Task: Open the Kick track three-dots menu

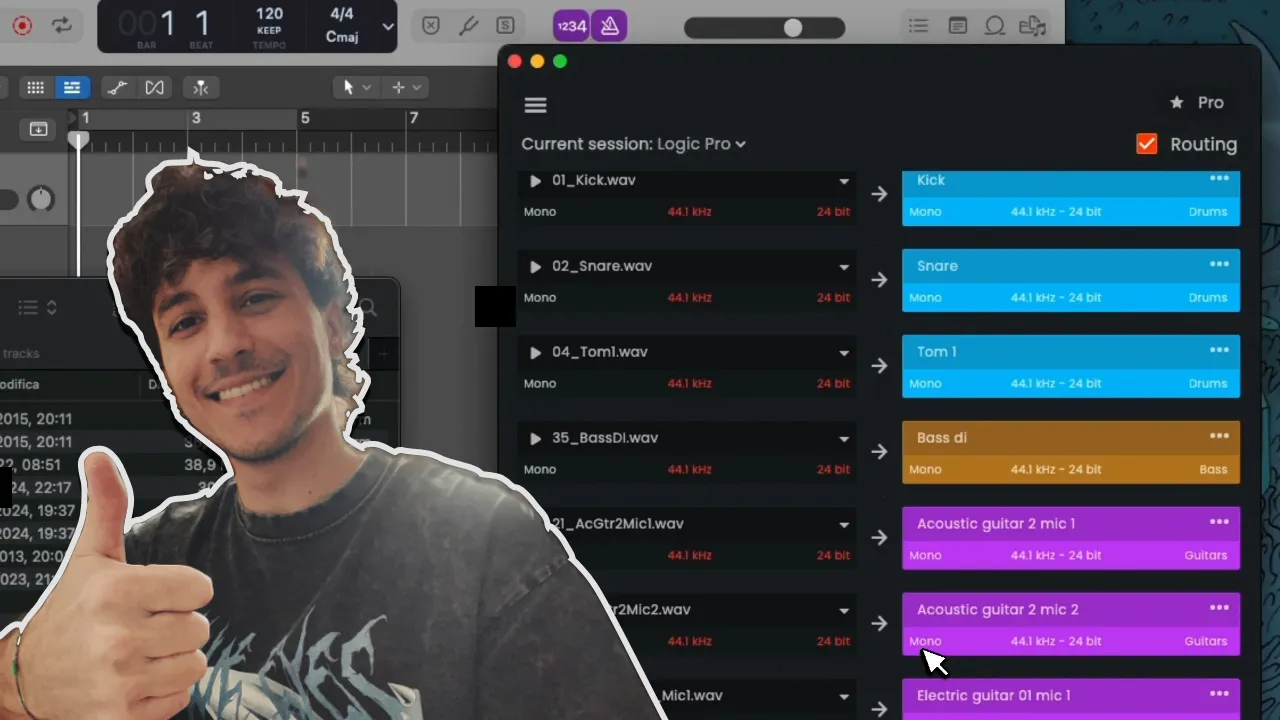Action: [x=1219, y=178]
